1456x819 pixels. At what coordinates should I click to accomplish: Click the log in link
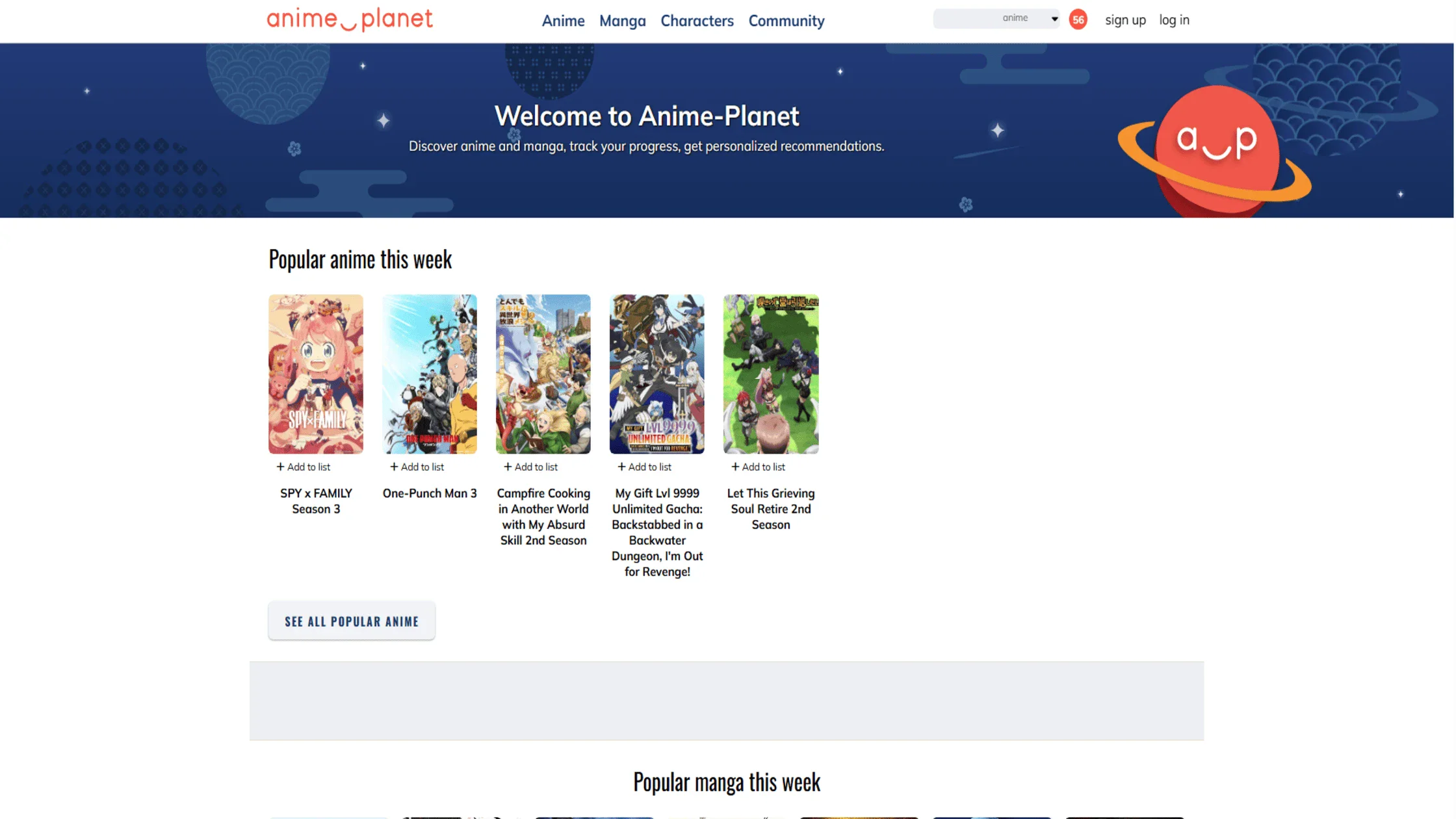pyautogui.click(x=1174, y=20)
